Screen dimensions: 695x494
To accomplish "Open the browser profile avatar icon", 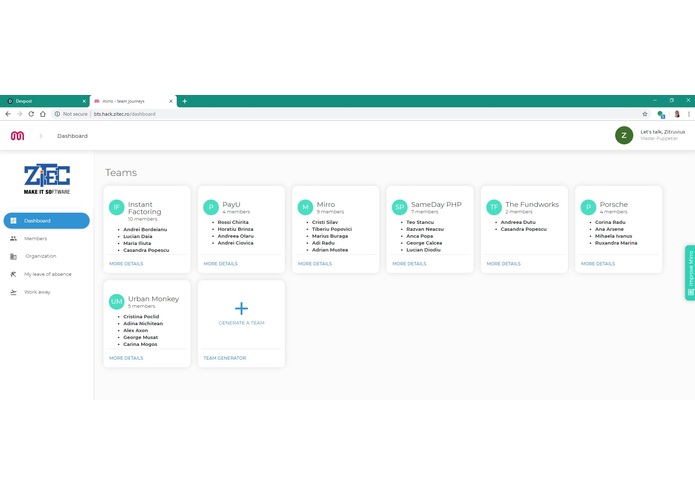I will (x=677, y=114).
